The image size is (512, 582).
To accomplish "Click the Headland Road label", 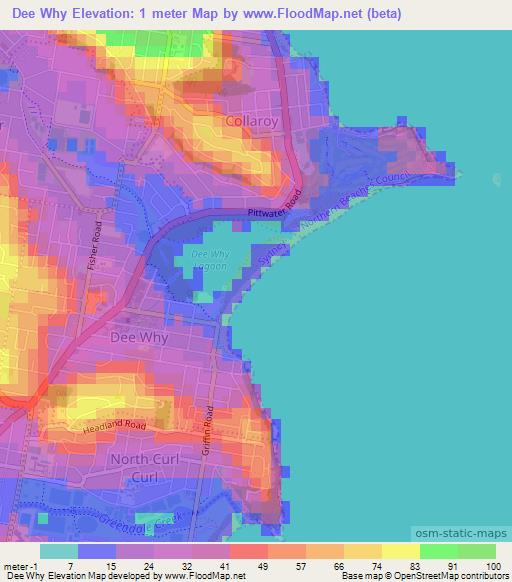I will point(114,426).
